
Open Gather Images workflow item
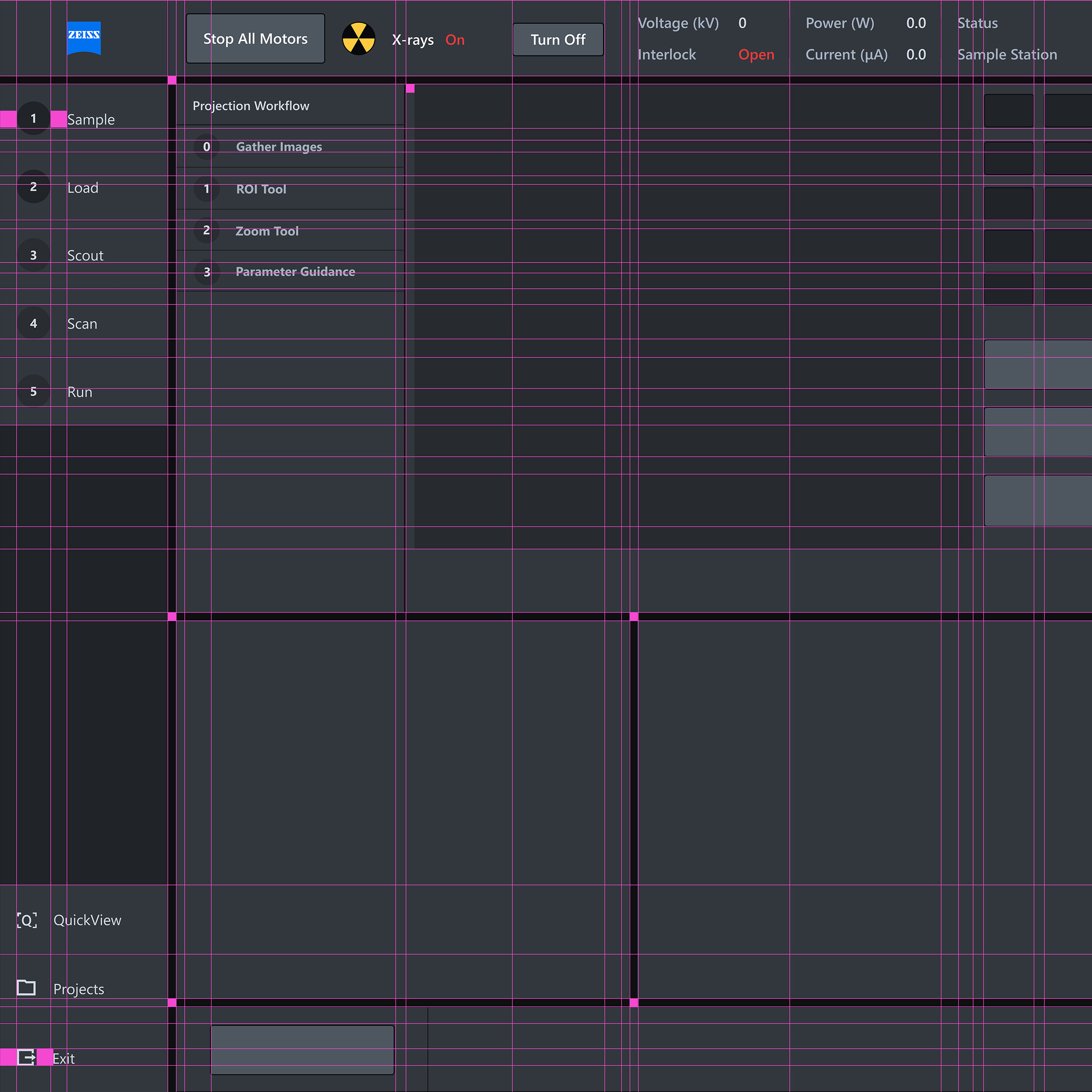[x=279, y=147]
